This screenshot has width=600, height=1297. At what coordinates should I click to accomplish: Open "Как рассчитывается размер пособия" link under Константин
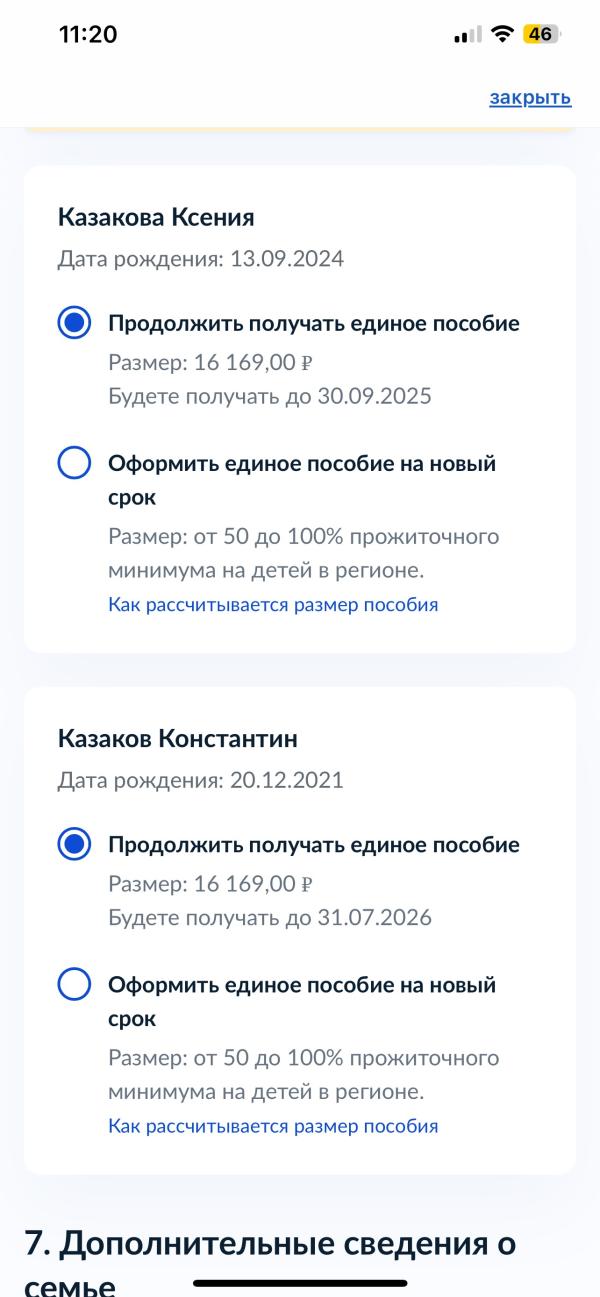point(273,1126)
